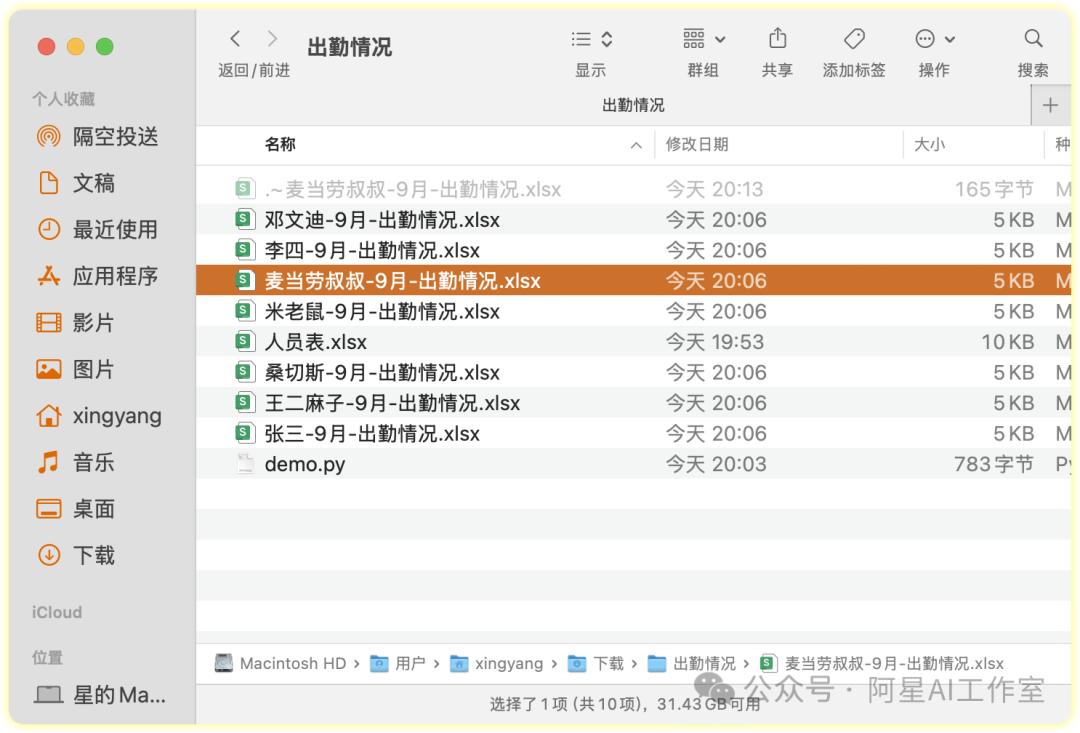Screen dimensions: 1080x733
Task: Select the demo.py file
Action: pos(305,464)
